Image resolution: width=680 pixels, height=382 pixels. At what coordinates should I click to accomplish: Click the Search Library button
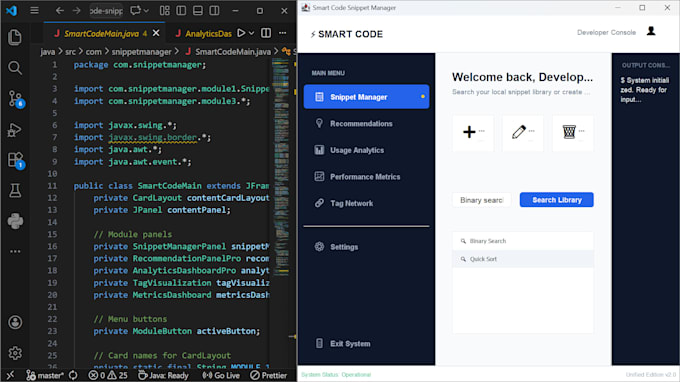pos(556,200)
